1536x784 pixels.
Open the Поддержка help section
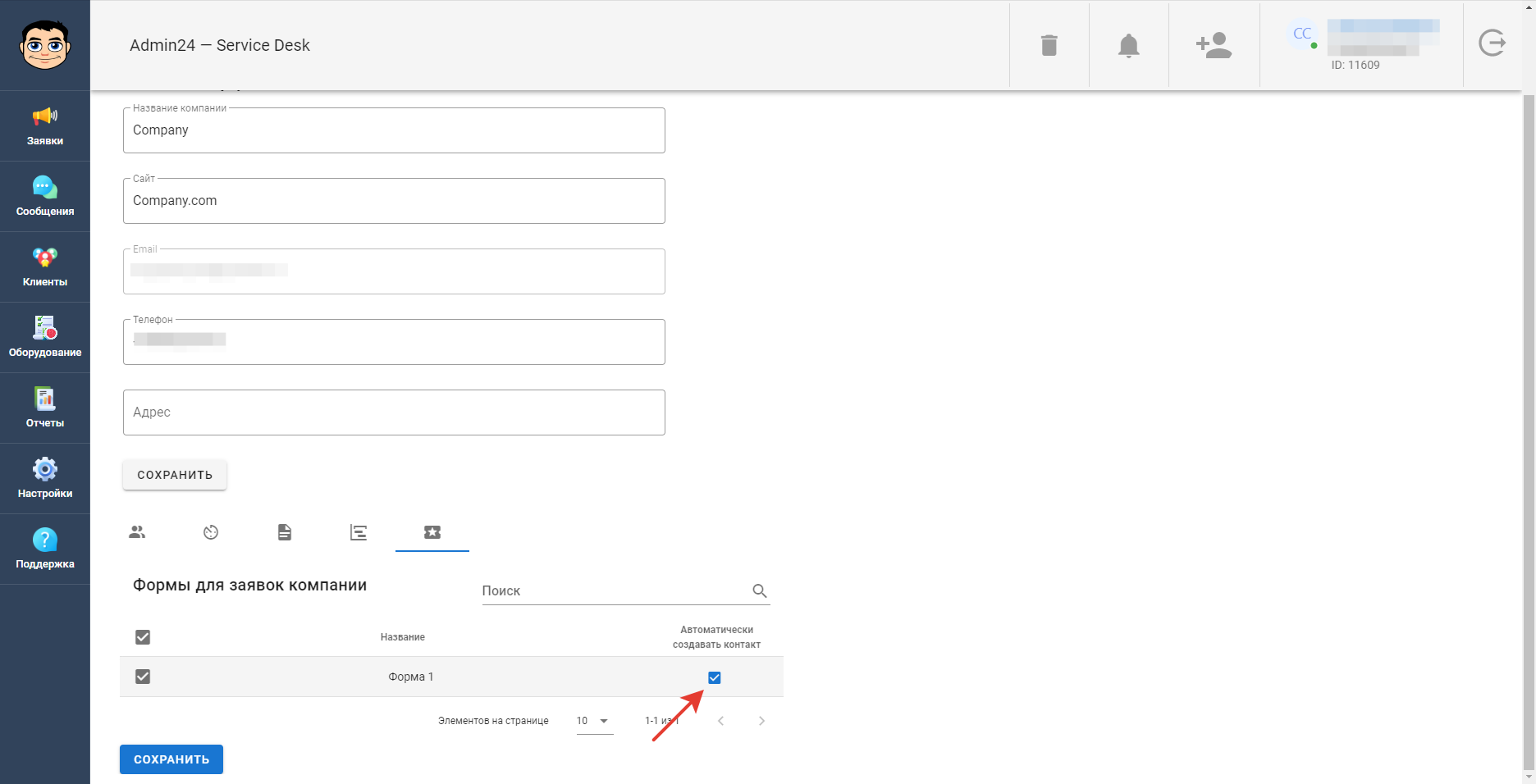tap(45, 549)
